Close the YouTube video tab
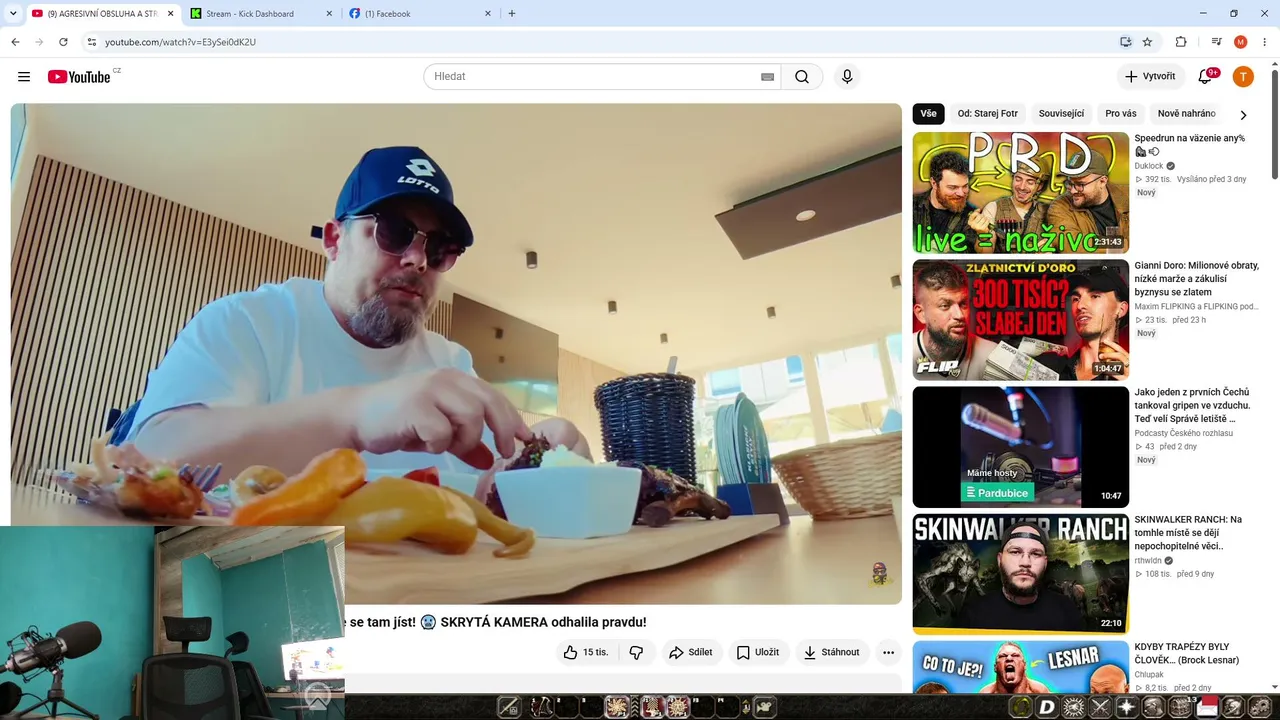Viewport: 1280px width, 720px height. 170,14
